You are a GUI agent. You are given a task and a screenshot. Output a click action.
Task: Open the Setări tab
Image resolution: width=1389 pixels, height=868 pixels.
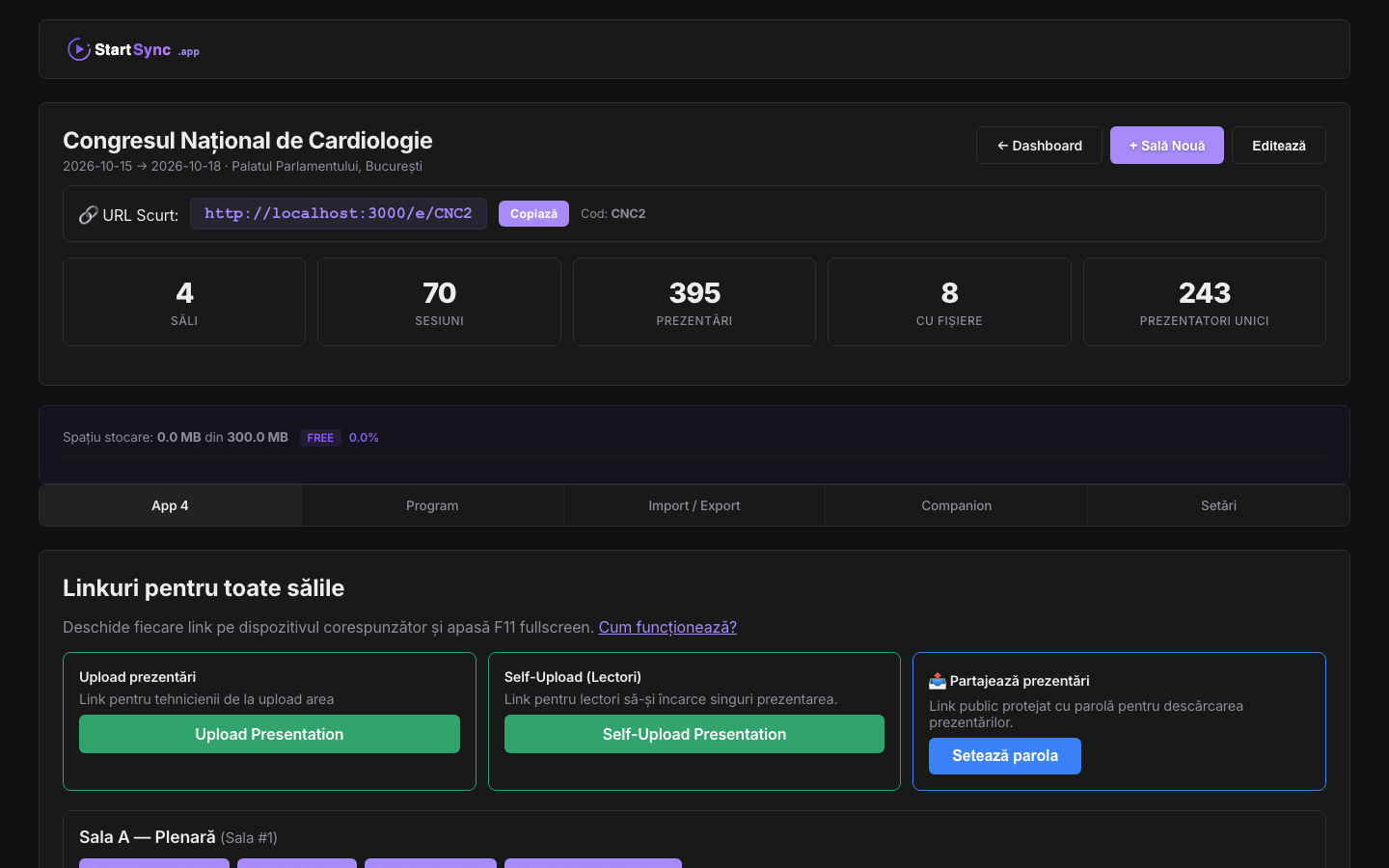pos(1218,505)
